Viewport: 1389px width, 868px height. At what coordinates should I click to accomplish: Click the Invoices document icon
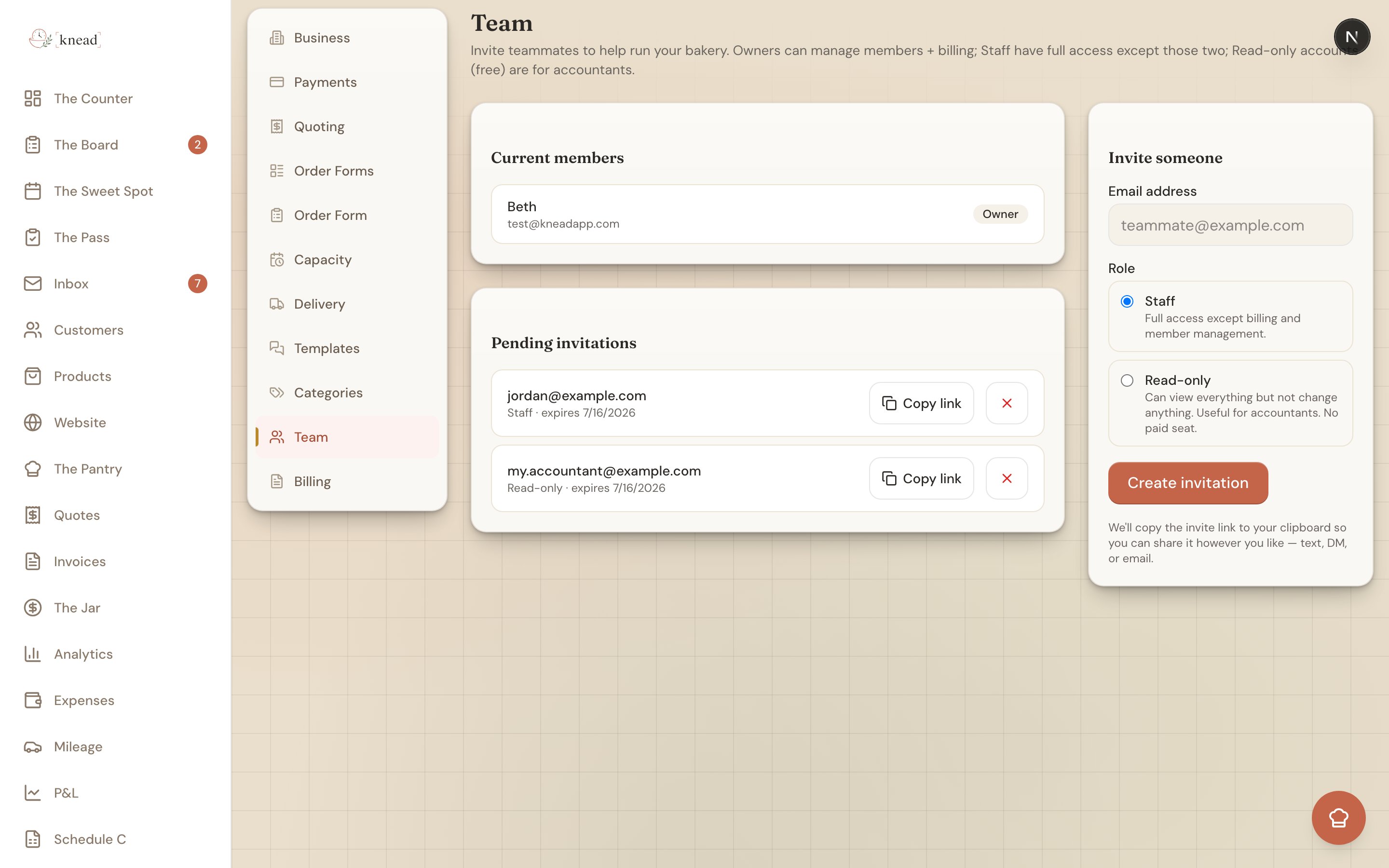tap(33, 561)
